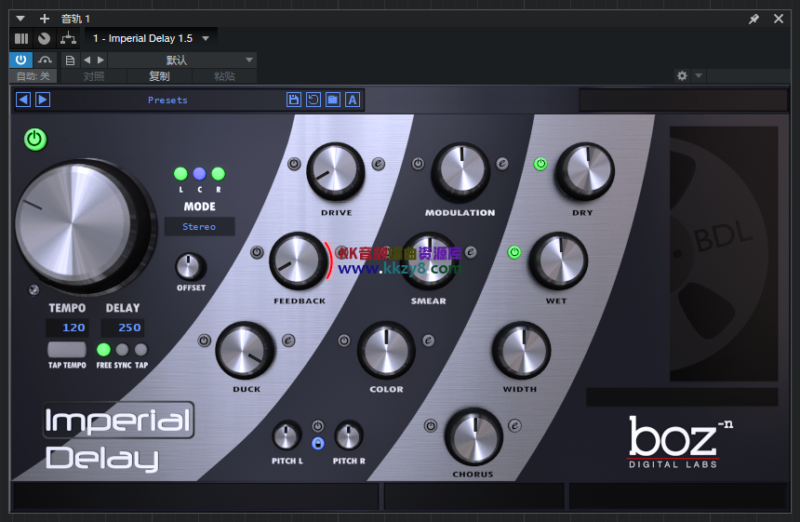Image resolution: width=800 pixels, height=522 pixels.
Task: Click the 'e' edit icon next to Chorus
Action: tap(515, 426)
